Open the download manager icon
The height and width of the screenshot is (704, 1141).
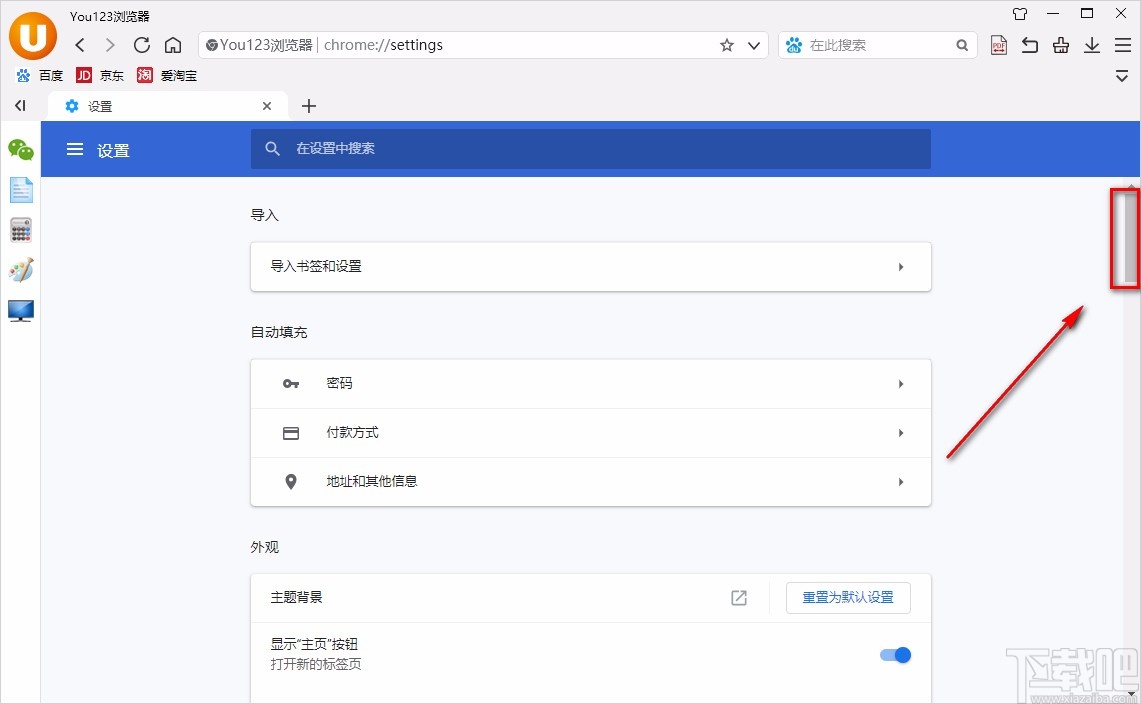1091,45
